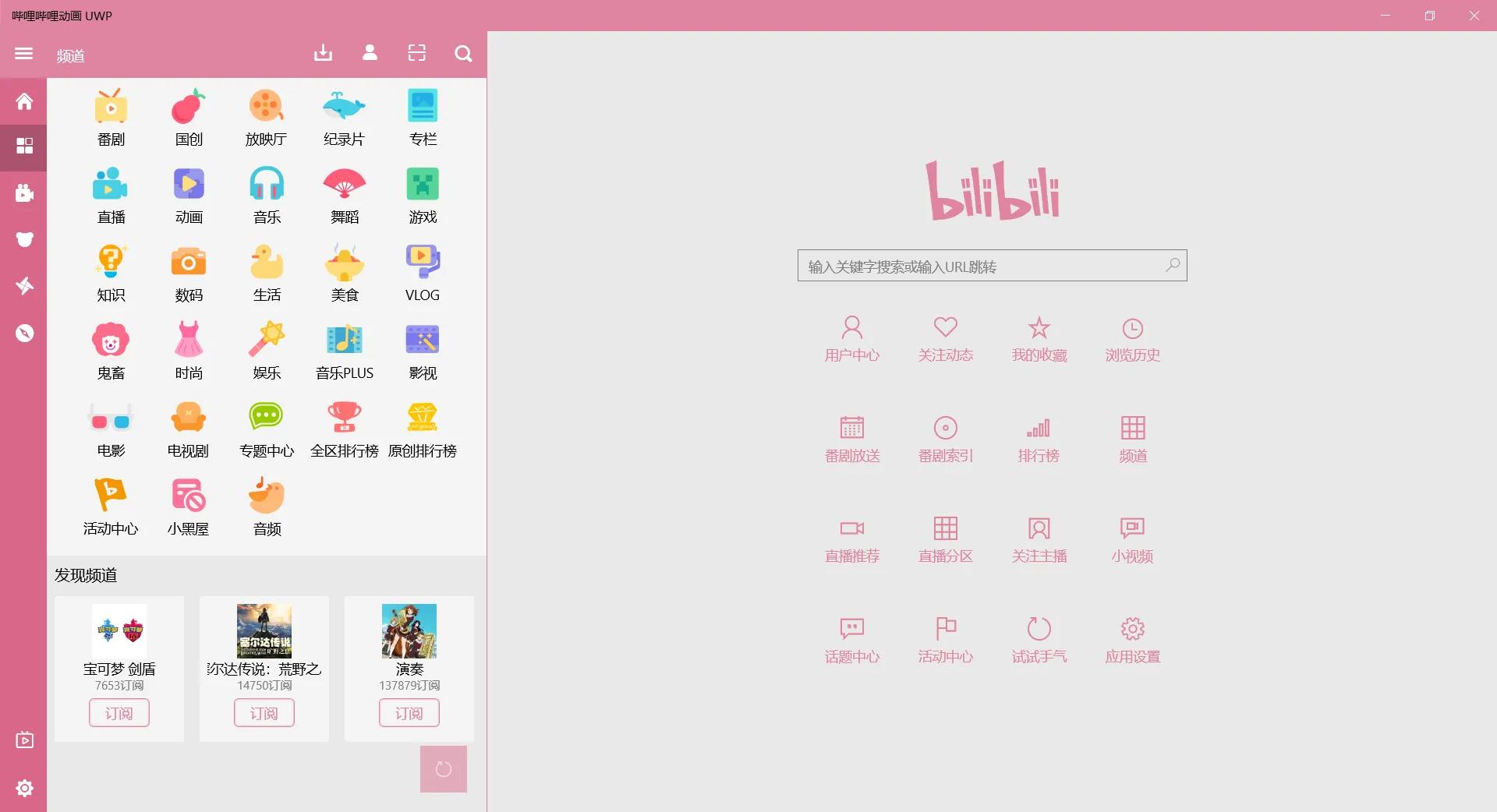Open the QR code scanner
This screenshot has width=1497, height=812.
click(416, 53)
